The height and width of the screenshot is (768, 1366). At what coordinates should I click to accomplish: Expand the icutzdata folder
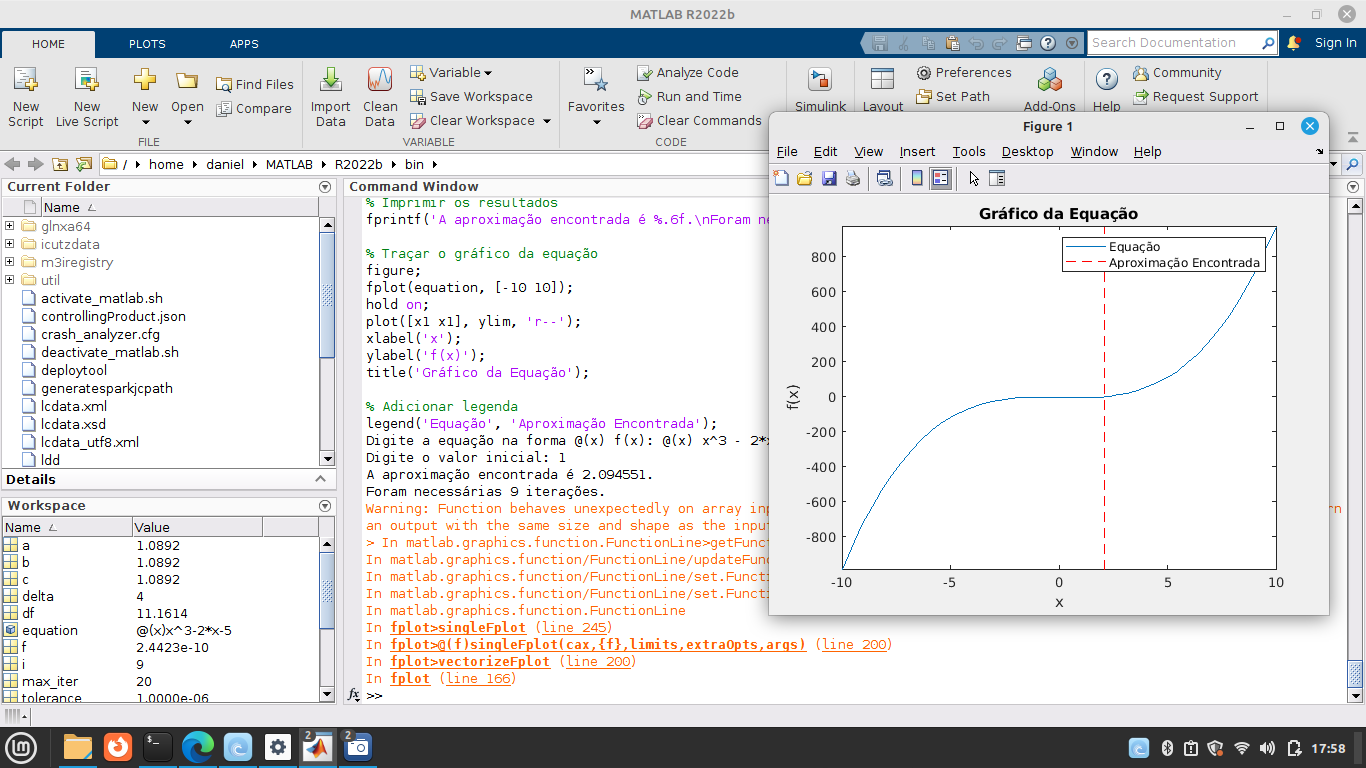coord(10,244)
